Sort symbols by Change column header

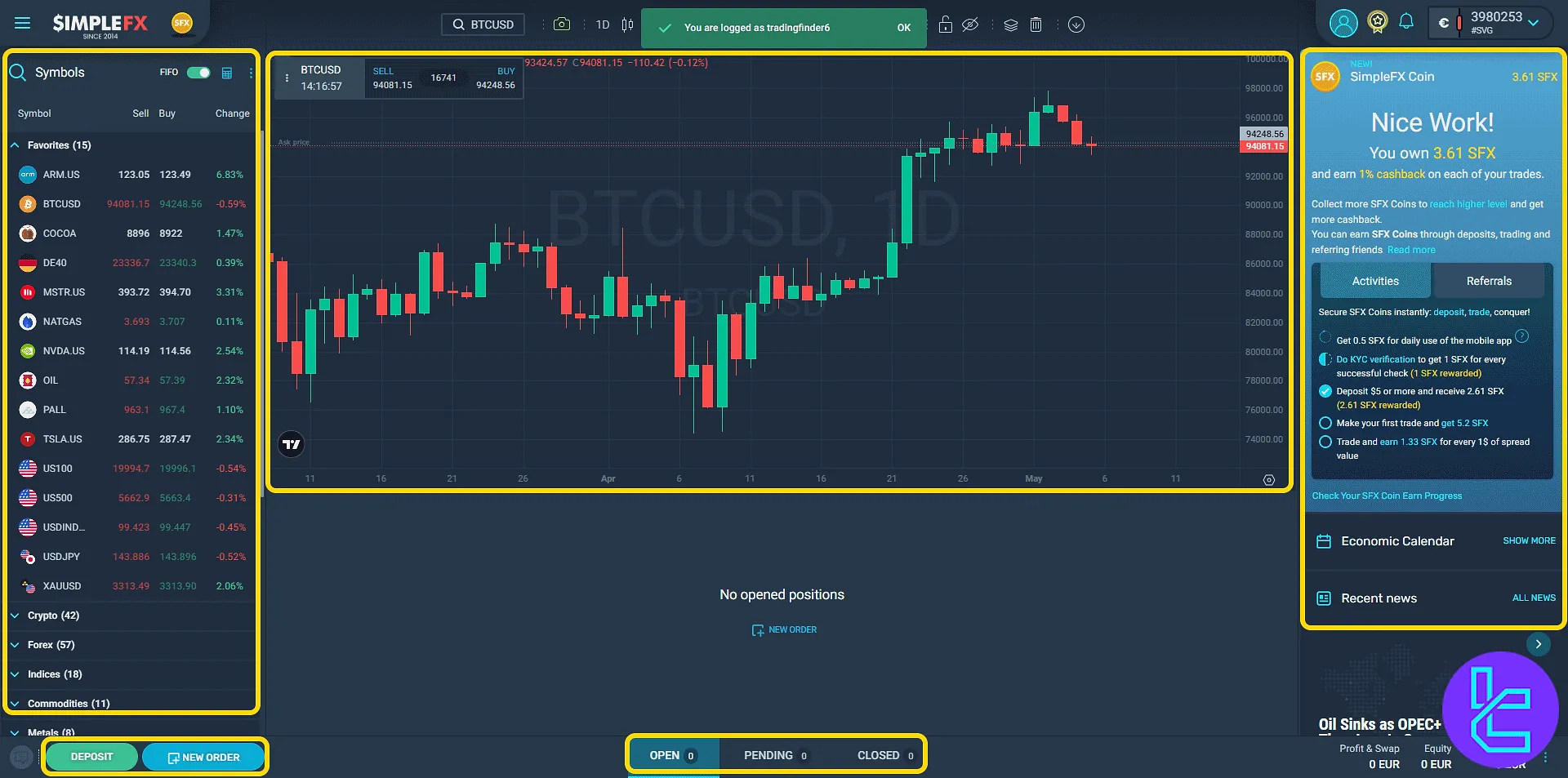pyautogui.click(x=232, y=113)
